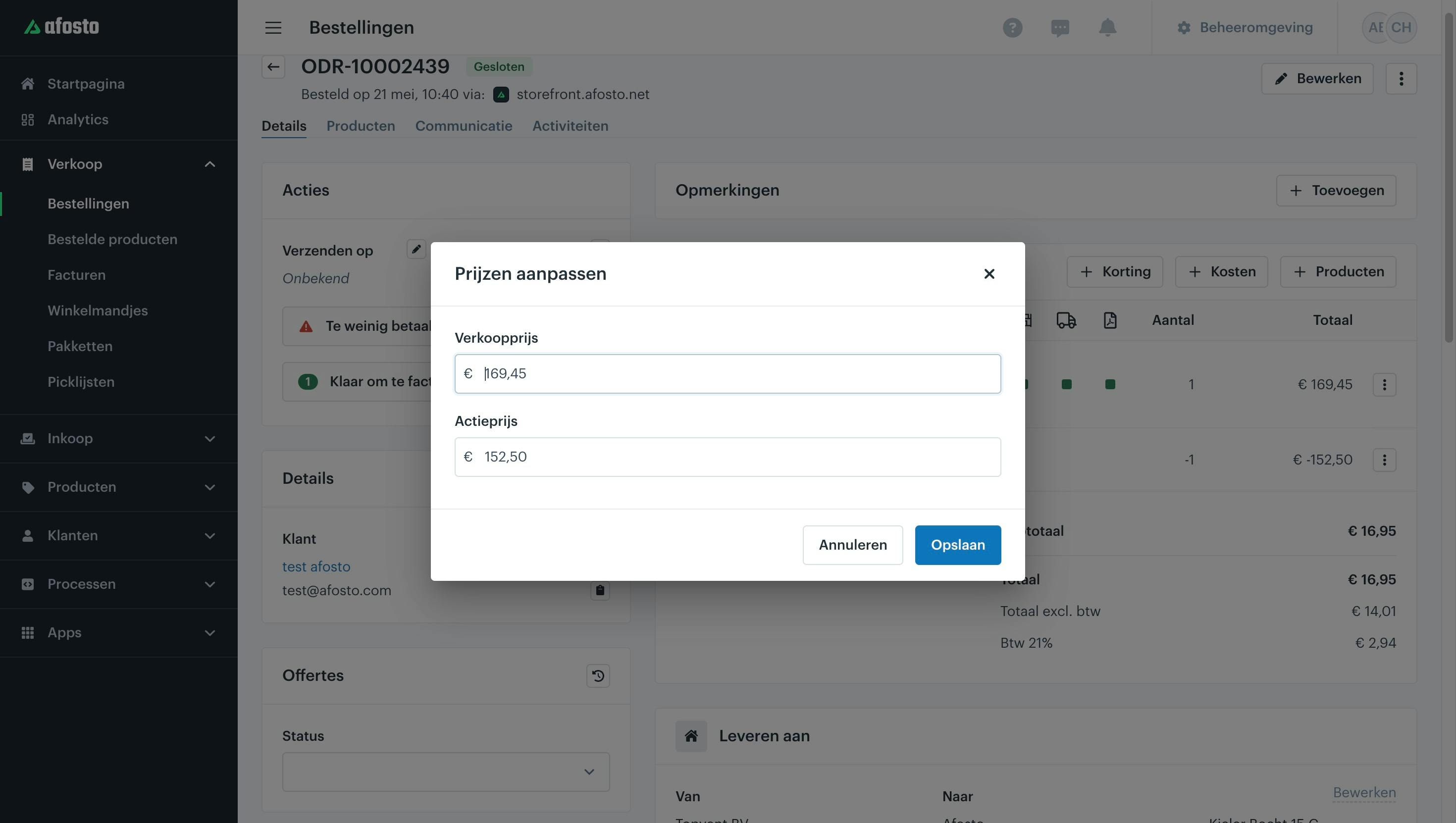Image resolution: width=1456 pixels, height=823 pixels.
Task: Open the notifications bell
Action: (1107, 27)
